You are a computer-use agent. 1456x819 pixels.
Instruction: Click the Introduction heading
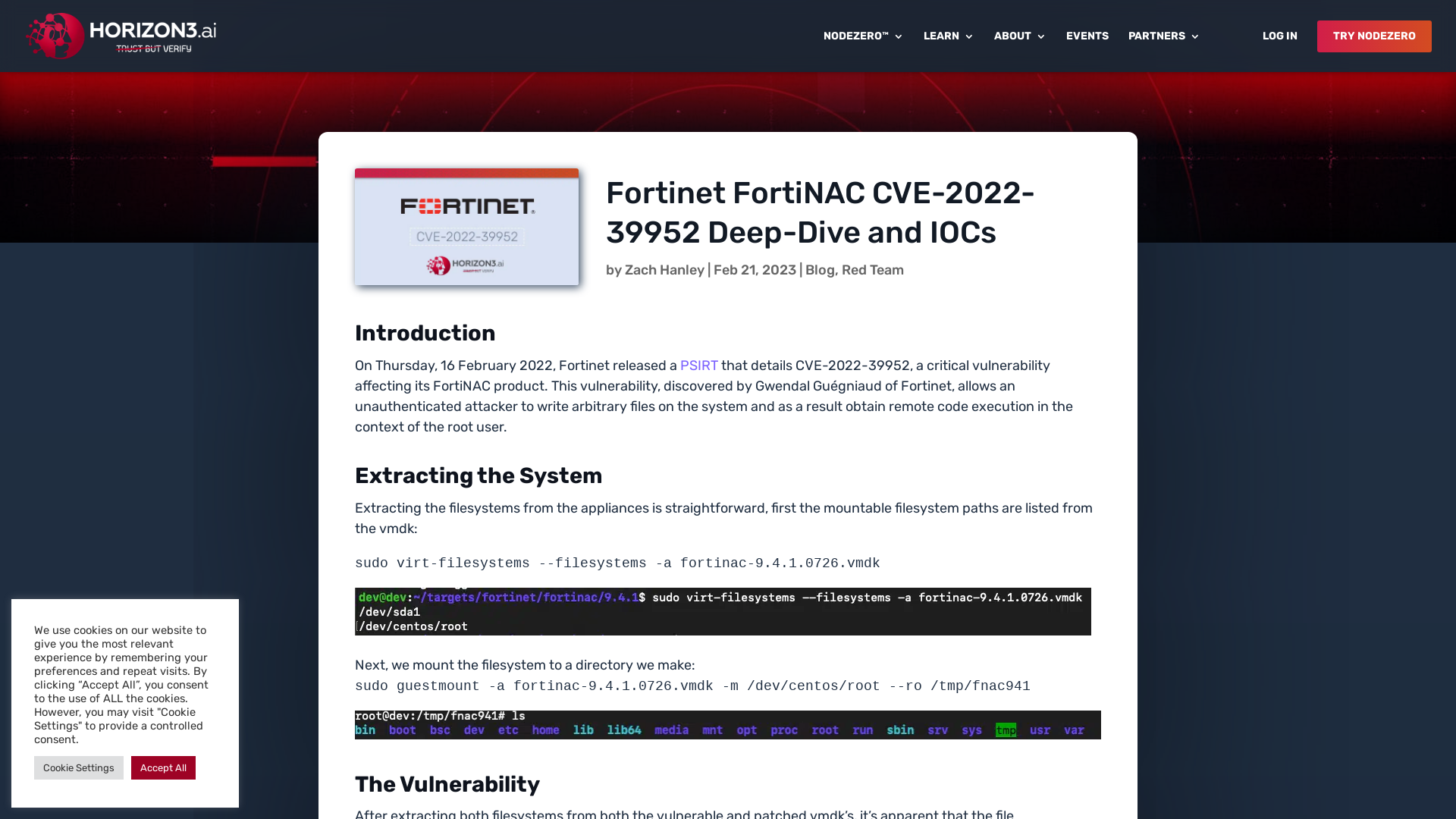425,333
